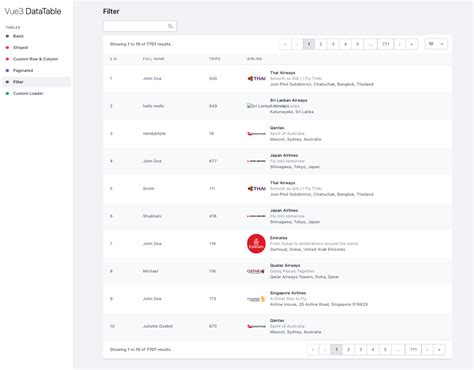Go to next page in top pagination
This screenshot has width=474, height=370.
[x=400, y=44]
